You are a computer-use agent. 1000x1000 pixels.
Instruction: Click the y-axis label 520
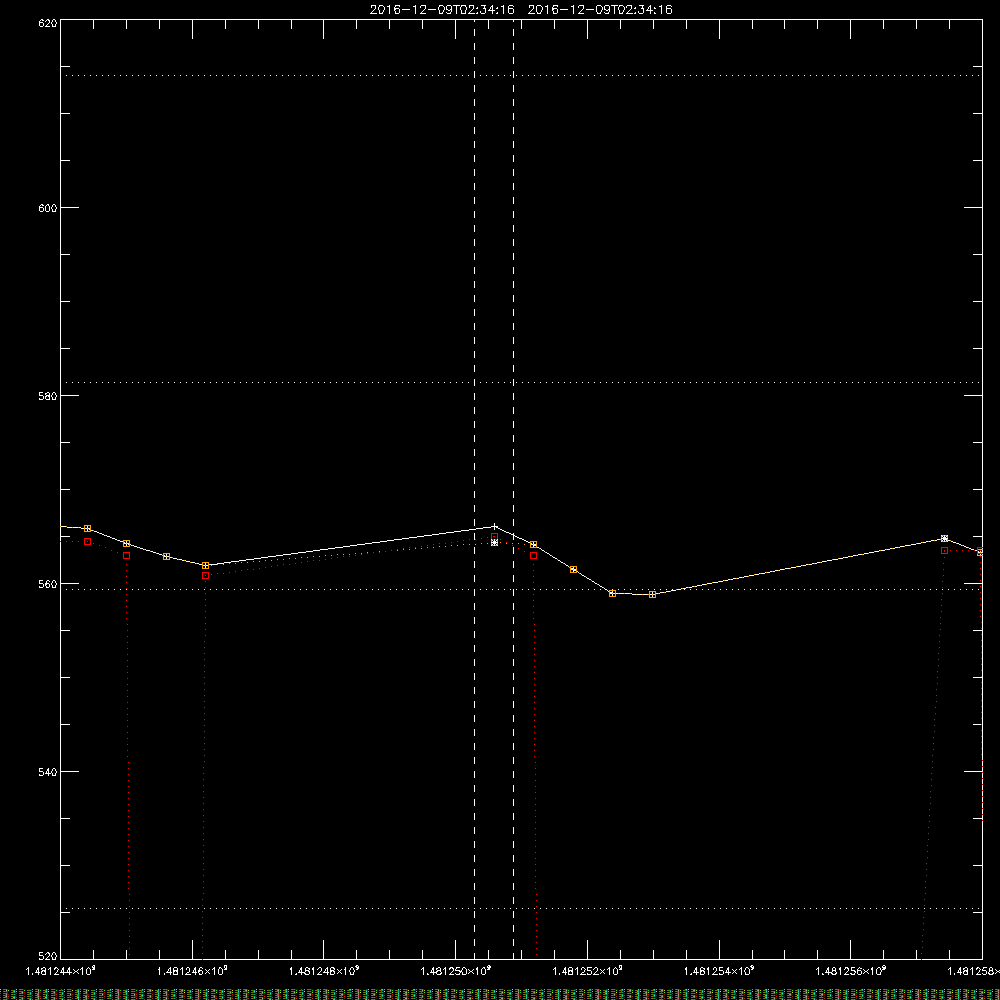[48, 957]
